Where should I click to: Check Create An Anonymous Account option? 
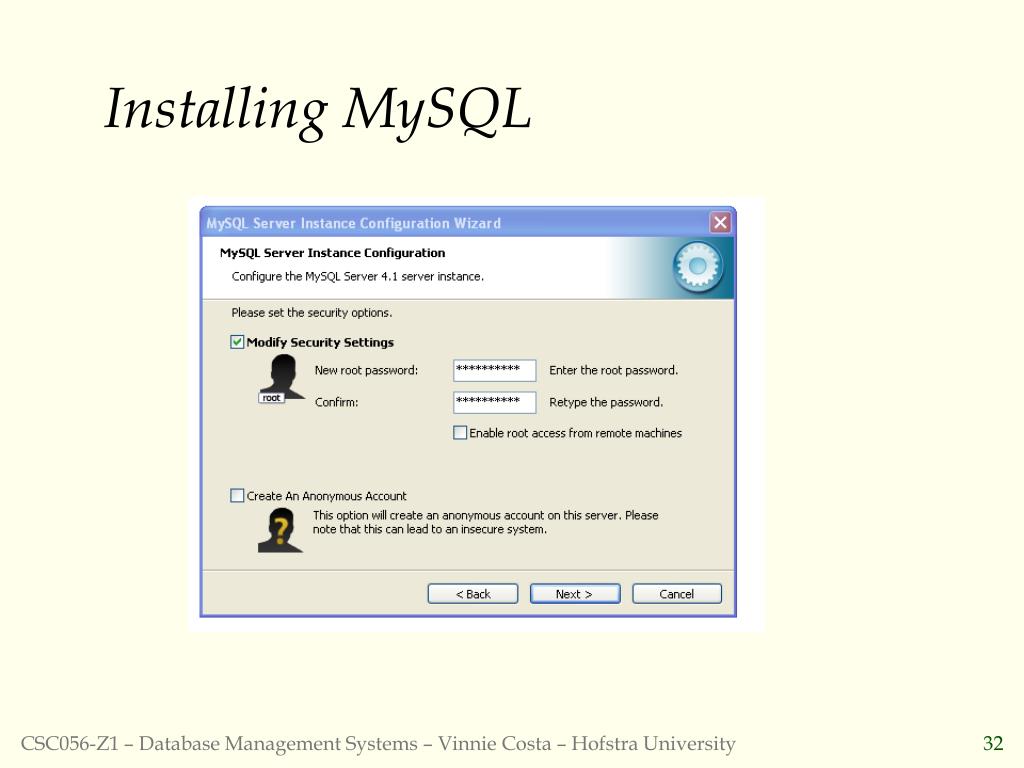click(237, 496)
